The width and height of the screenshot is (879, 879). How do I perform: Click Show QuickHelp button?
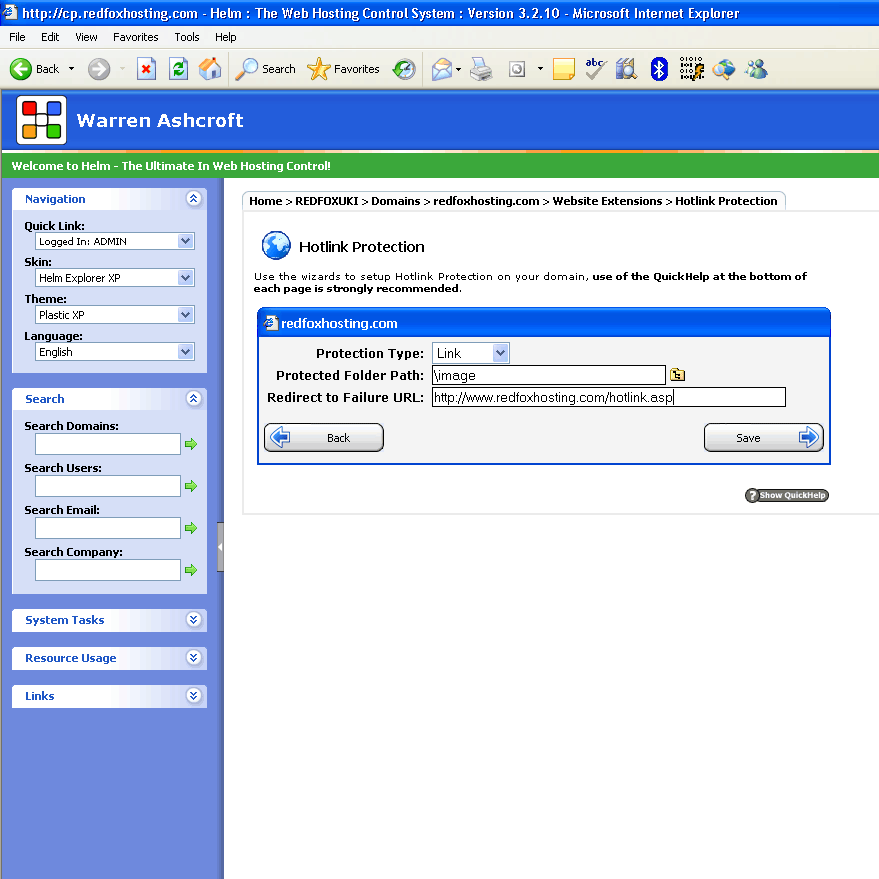click(787, 495)
